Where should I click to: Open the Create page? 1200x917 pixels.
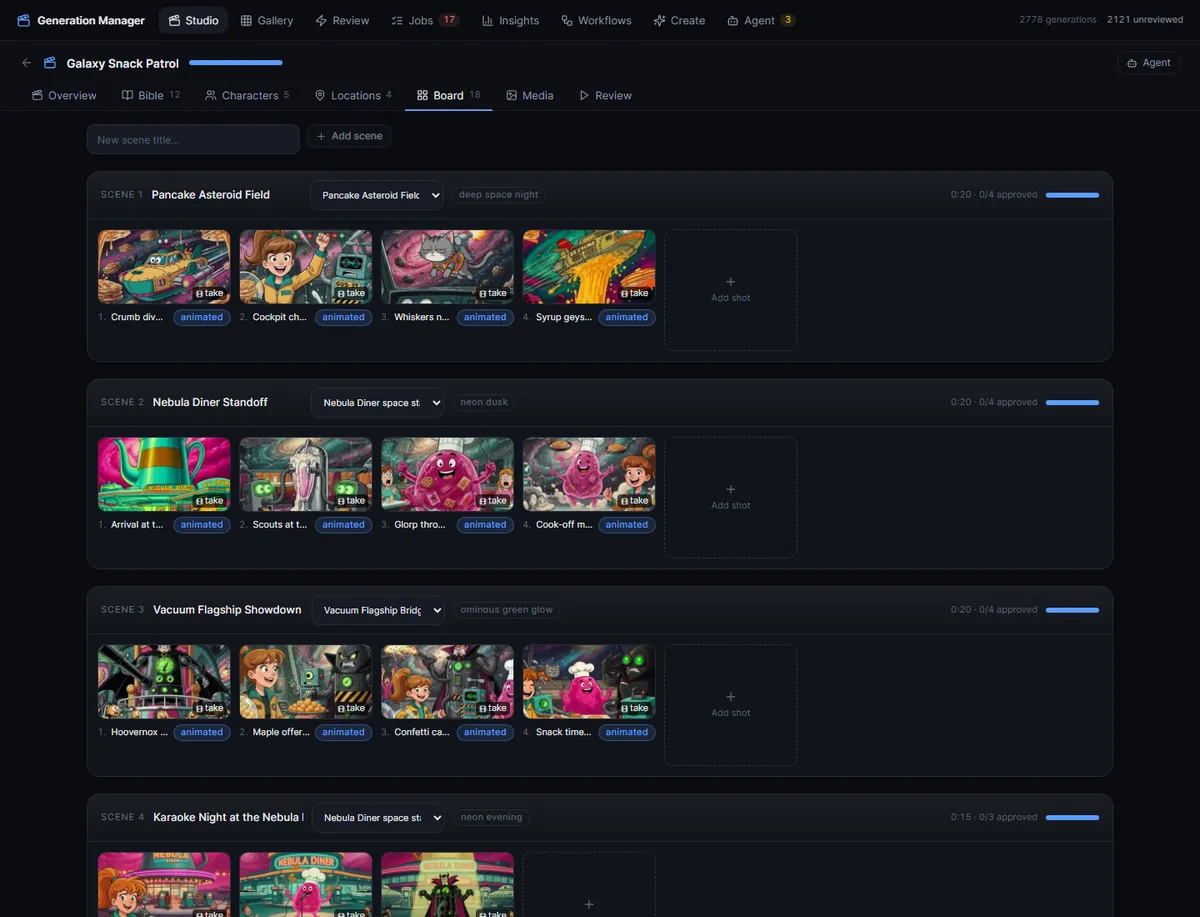coord(679,20)
